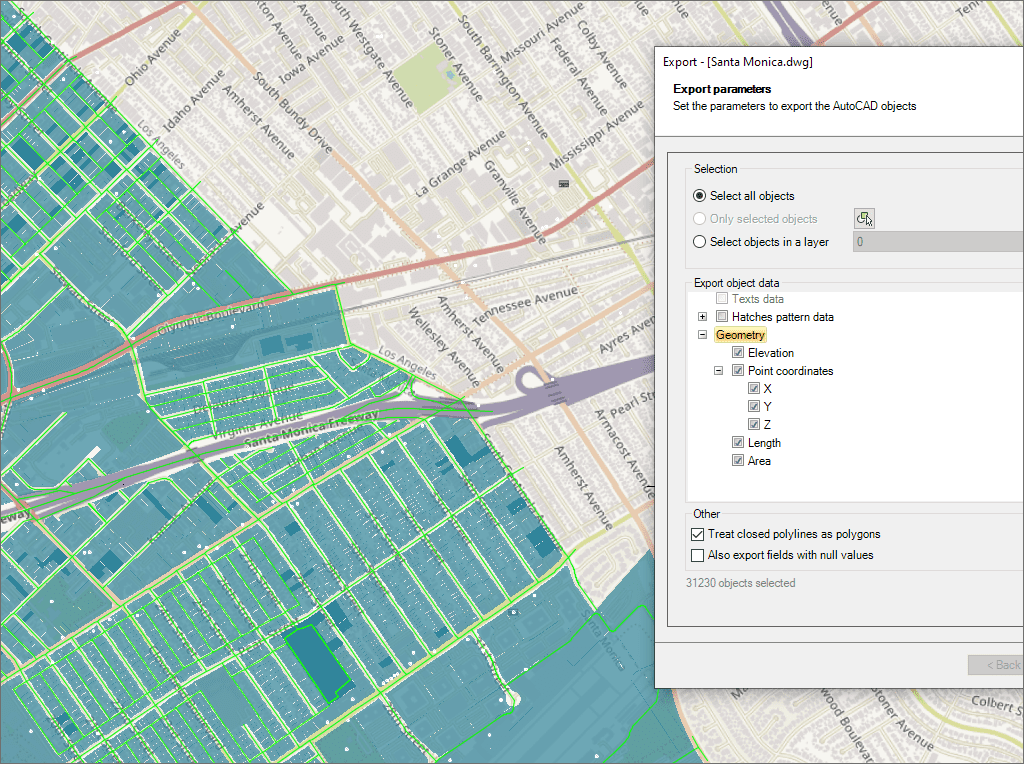Enable Also export fields with null values
Image resolution: width=1024 pixels, height=764 pixels.
point(699,555)
